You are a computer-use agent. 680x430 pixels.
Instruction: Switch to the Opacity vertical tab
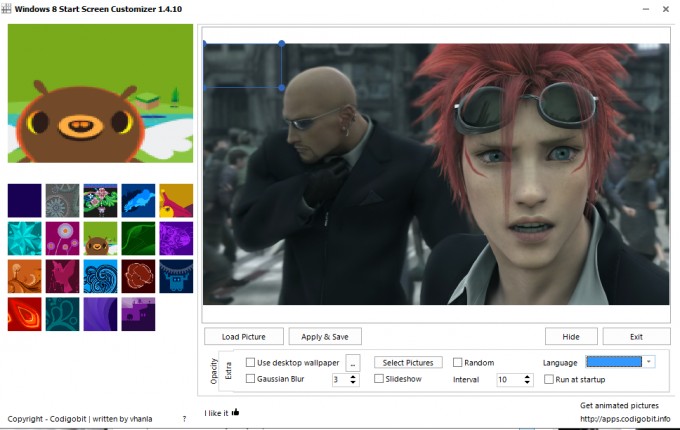point(213,371)
